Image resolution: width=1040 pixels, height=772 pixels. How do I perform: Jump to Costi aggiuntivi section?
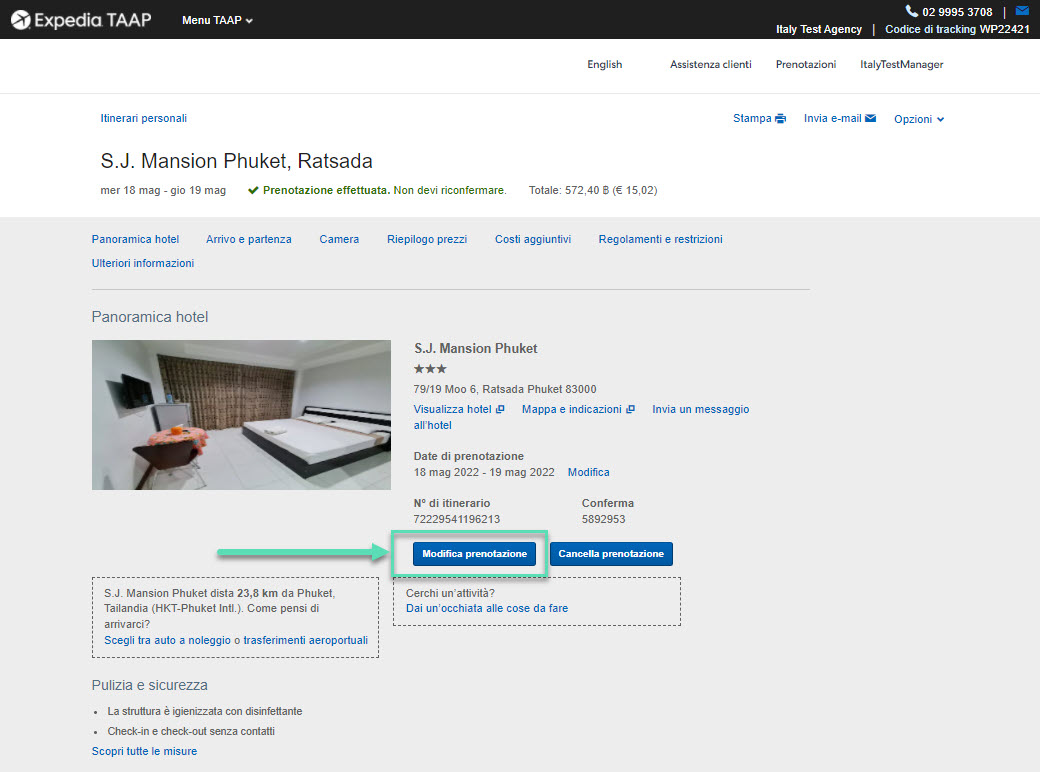pyautogui.click(x=533, y=239)
